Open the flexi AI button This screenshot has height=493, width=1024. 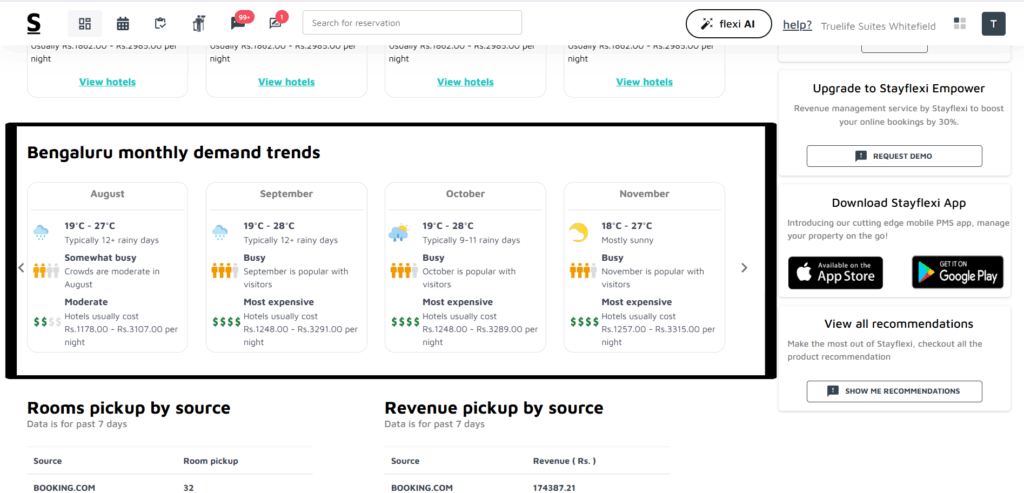click(x=729, y=24)
